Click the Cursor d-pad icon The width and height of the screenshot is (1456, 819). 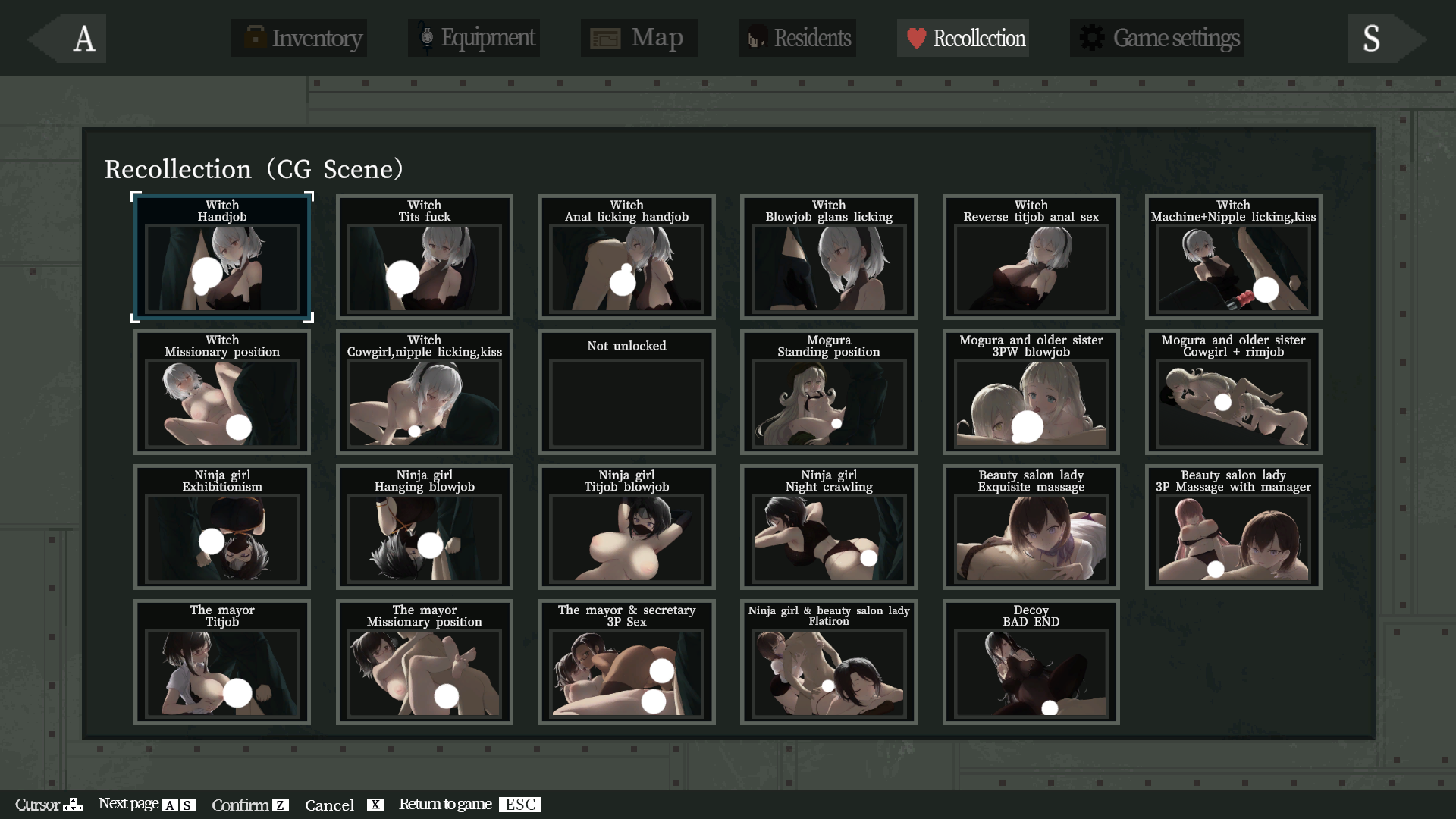pyautogui.click(x=73, y=805)
